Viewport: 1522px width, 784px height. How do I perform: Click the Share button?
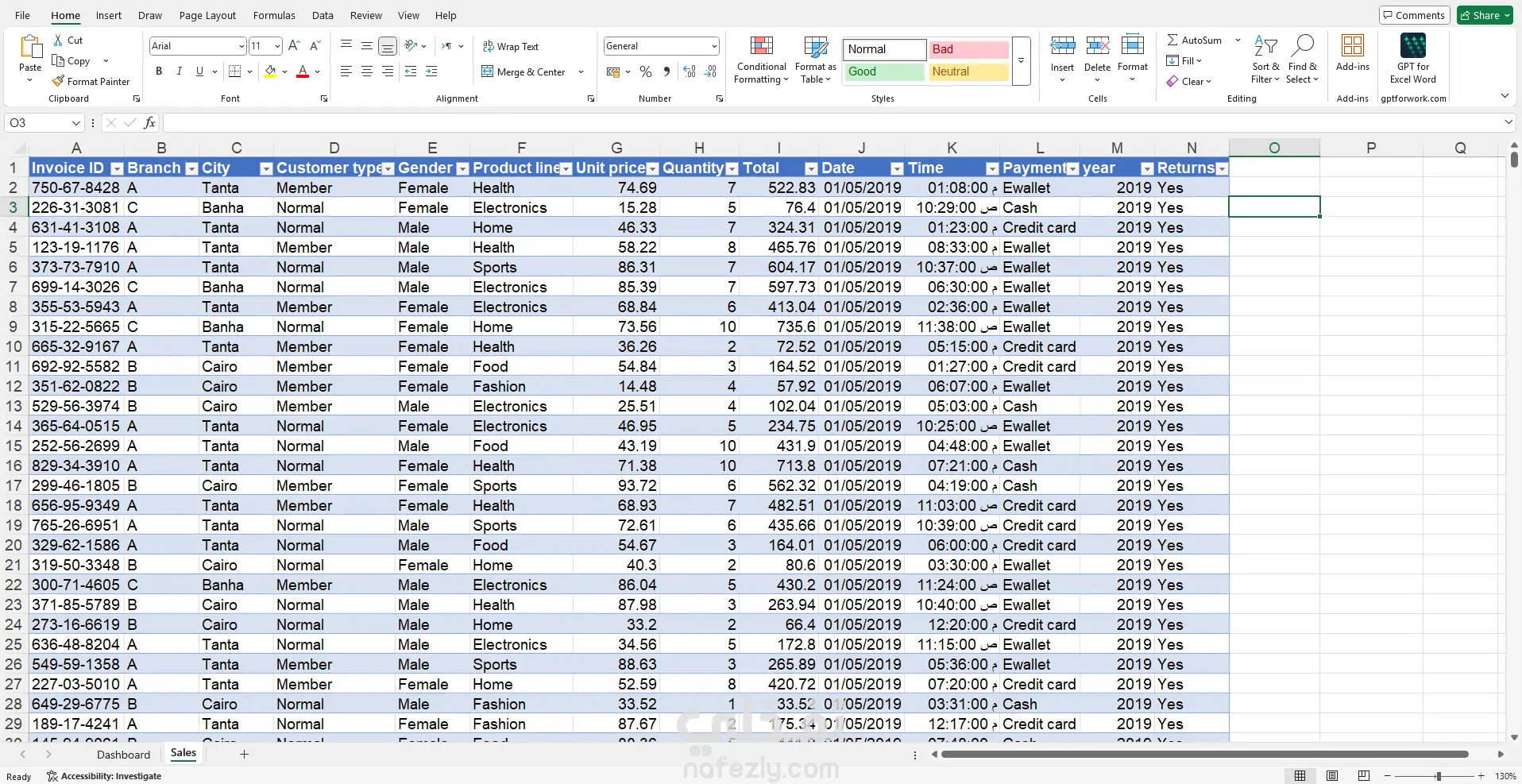coord(1485,15)
